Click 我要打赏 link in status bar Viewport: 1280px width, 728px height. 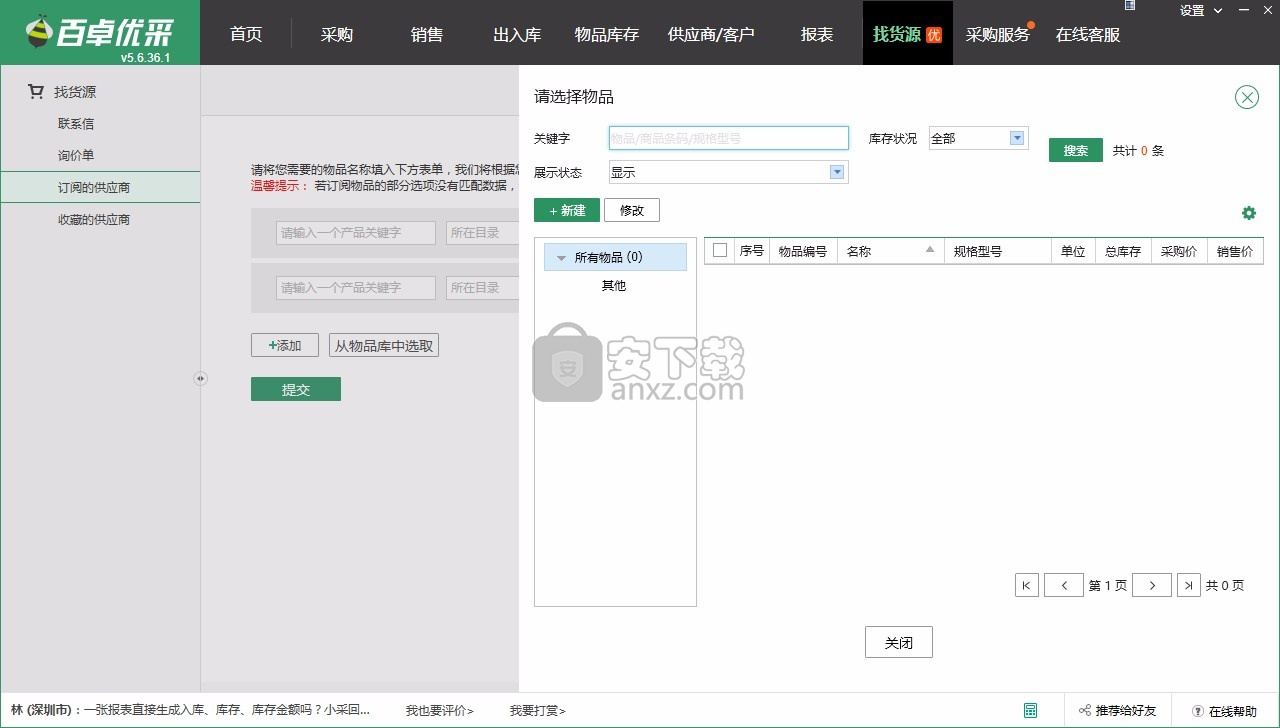point(538,711)
